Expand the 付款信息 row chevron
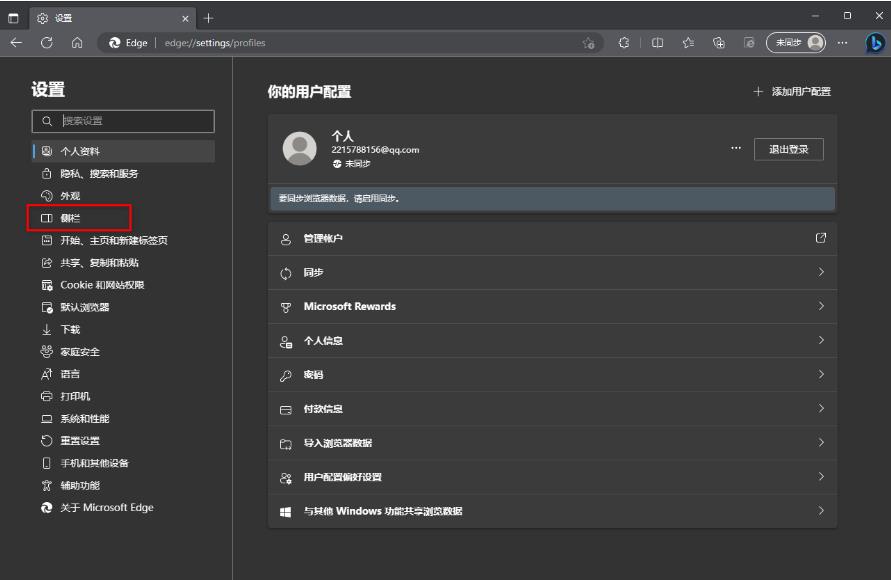This screenshot has height=580, width=891. pyautogui.click(x=821, y=408)
